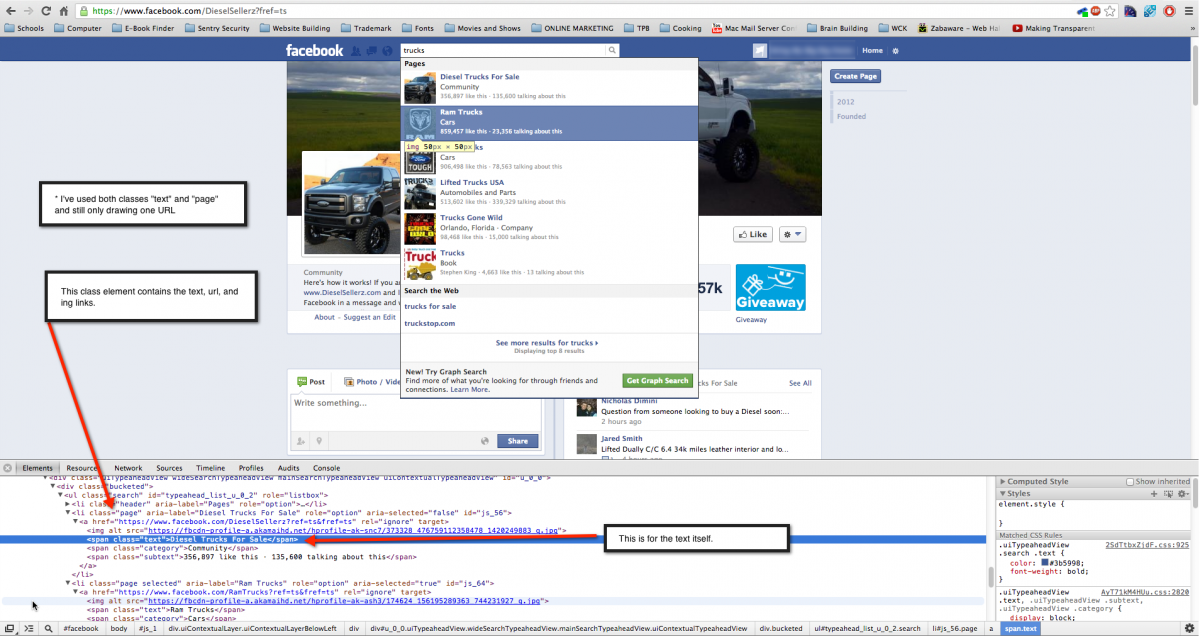Click the DevTools dock-side icon
This screenshot has width=1200, height=636.
tap(8, 627)
